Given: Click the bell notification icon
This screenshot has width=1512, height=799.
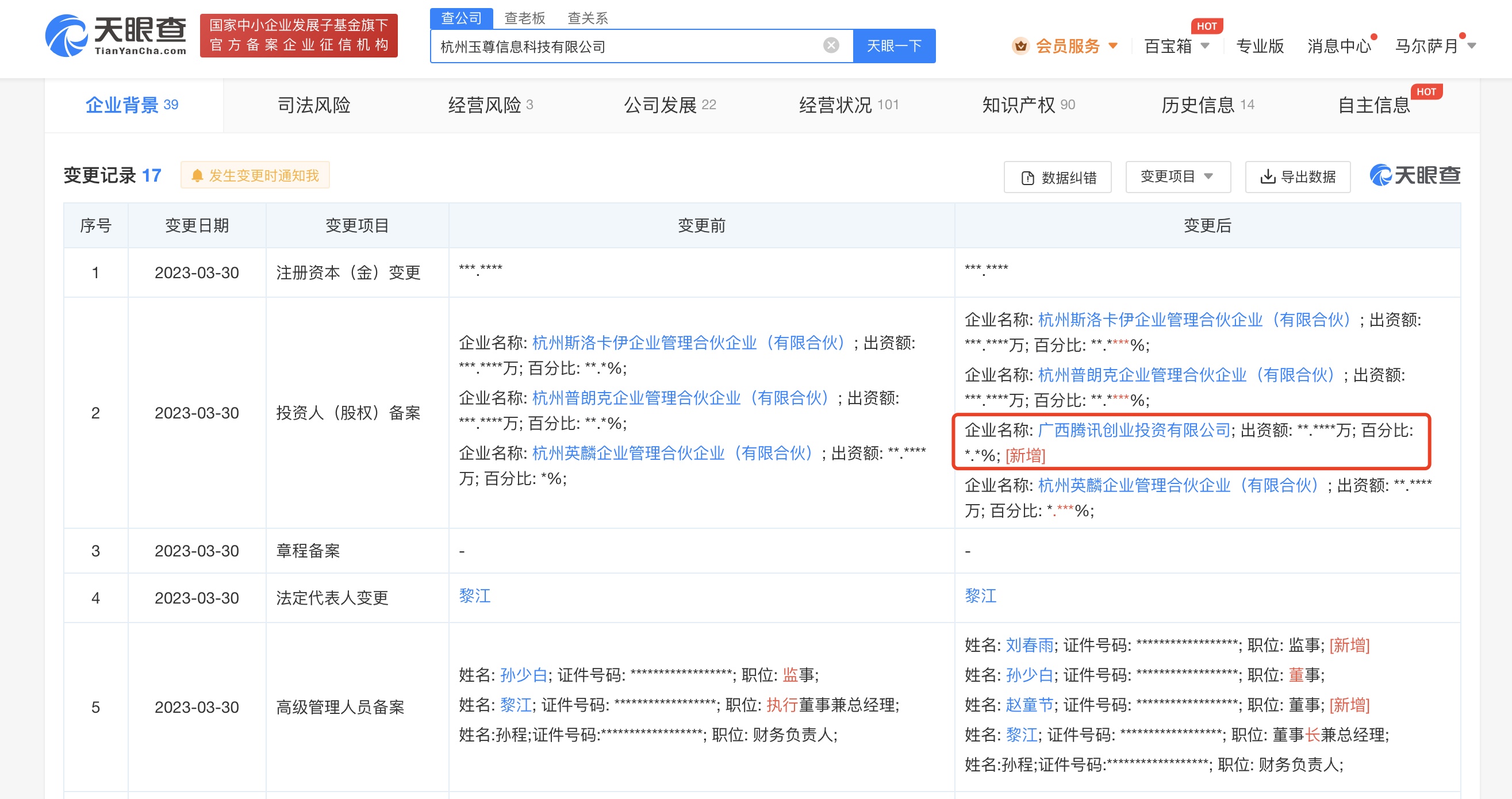Looking at the screenshot, I should click(197, 175).
